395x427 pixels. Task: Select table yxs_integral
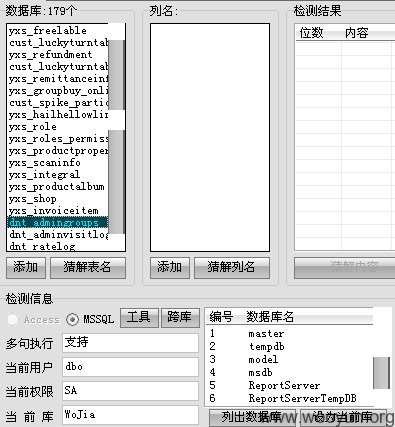[x=44, y=175]
